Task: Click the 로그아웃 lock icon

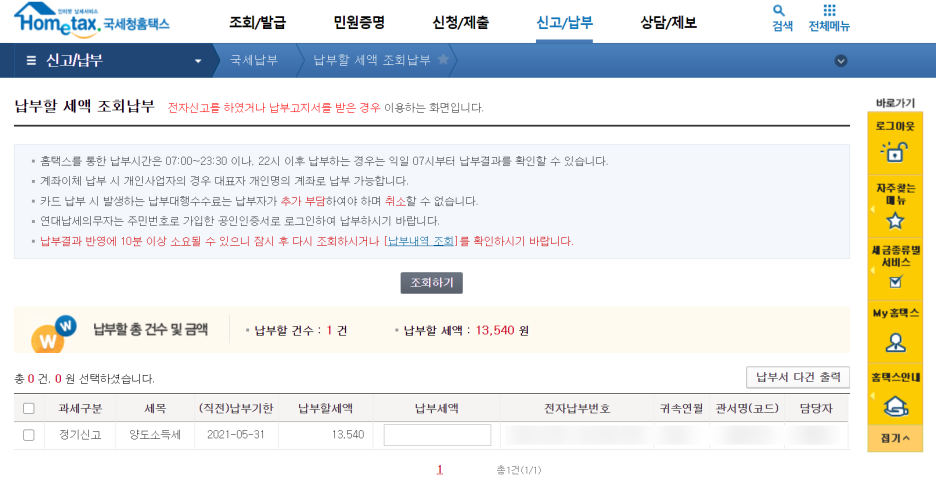Action: tap(894, 152)
